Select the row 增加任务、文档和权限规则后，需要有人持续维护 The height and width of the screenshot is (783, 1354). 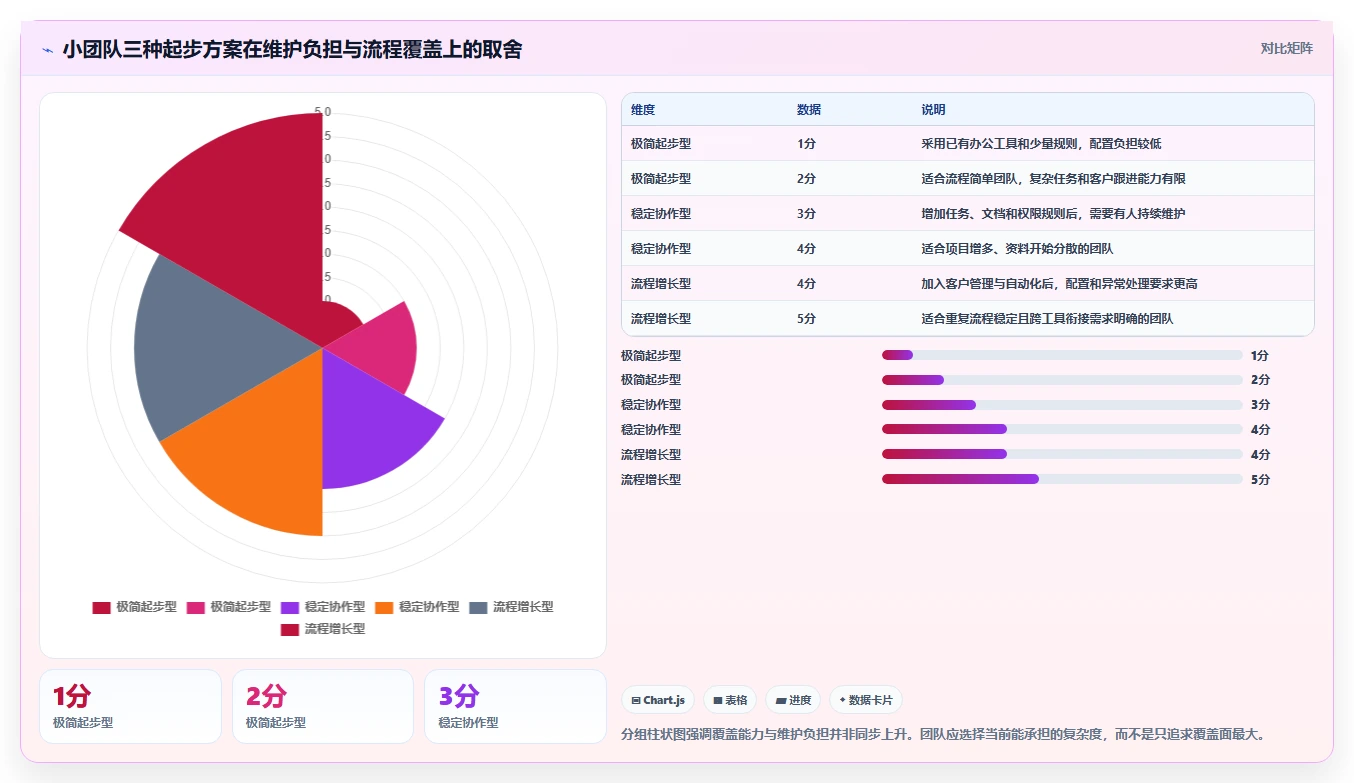pos(967,213)
